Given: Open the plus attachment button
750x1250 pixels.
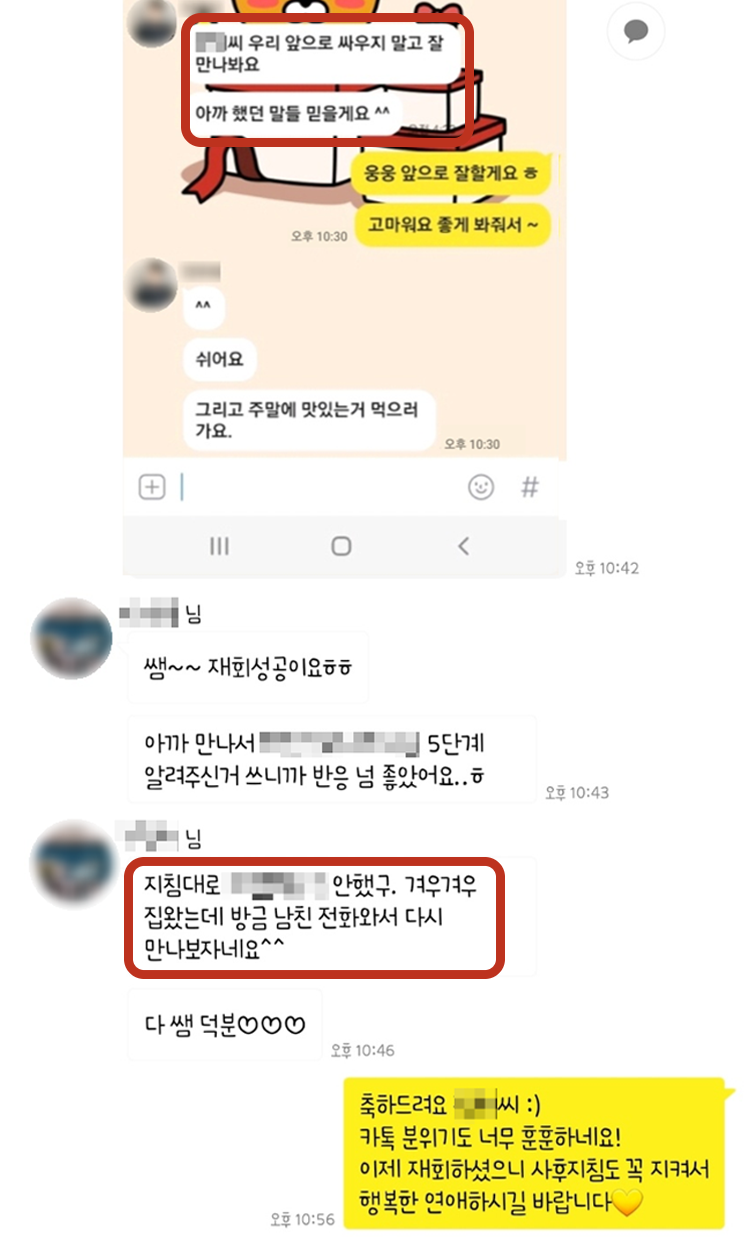Looking at the screenshot, I should pyautogui.click(x=151, y=487).
